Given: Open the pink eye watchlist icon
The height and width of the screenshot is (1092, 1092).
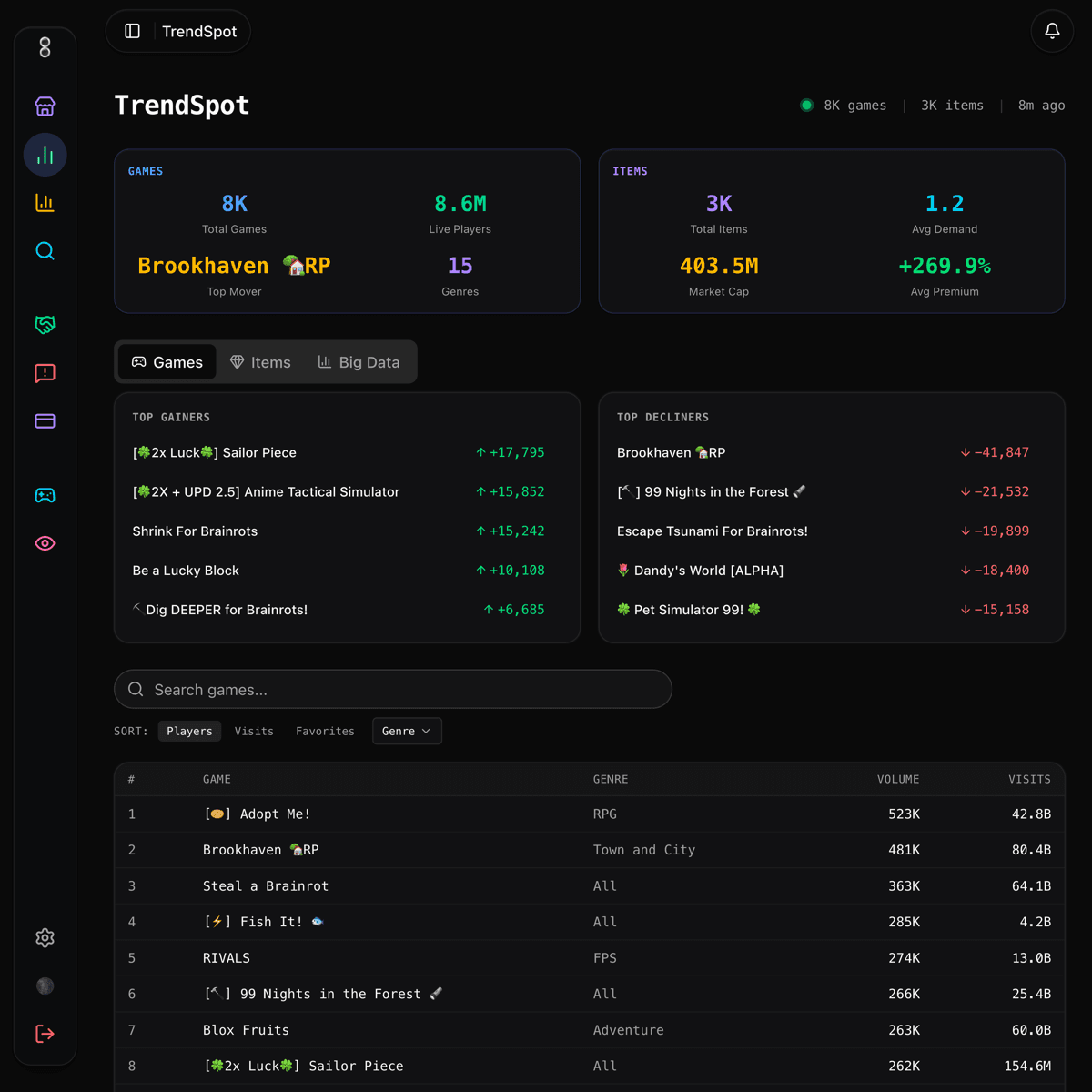Looking at the screenshot, I should (45, 543).
